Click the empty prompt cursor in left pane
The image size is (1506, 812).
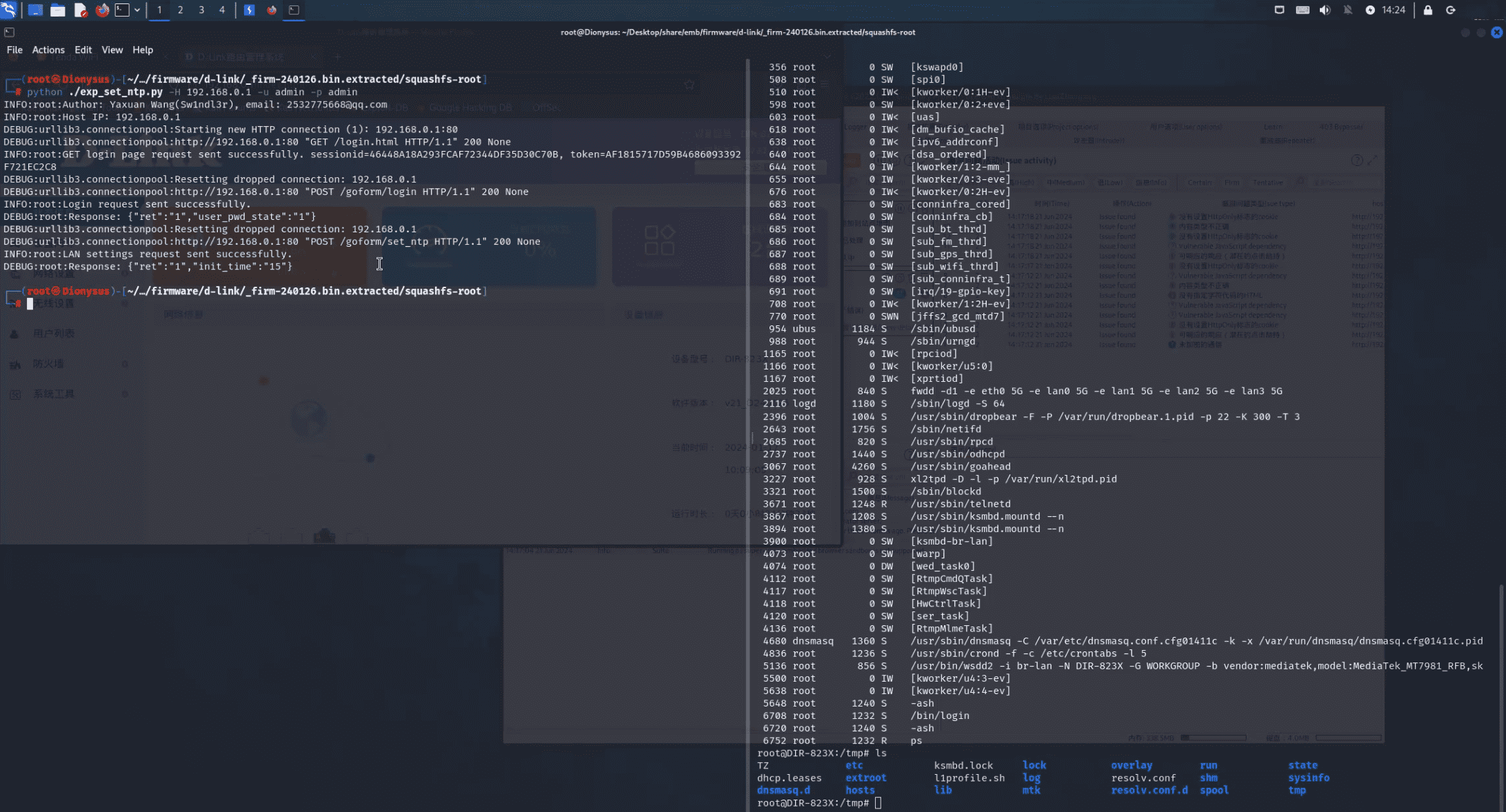click(x=30, y=304)
